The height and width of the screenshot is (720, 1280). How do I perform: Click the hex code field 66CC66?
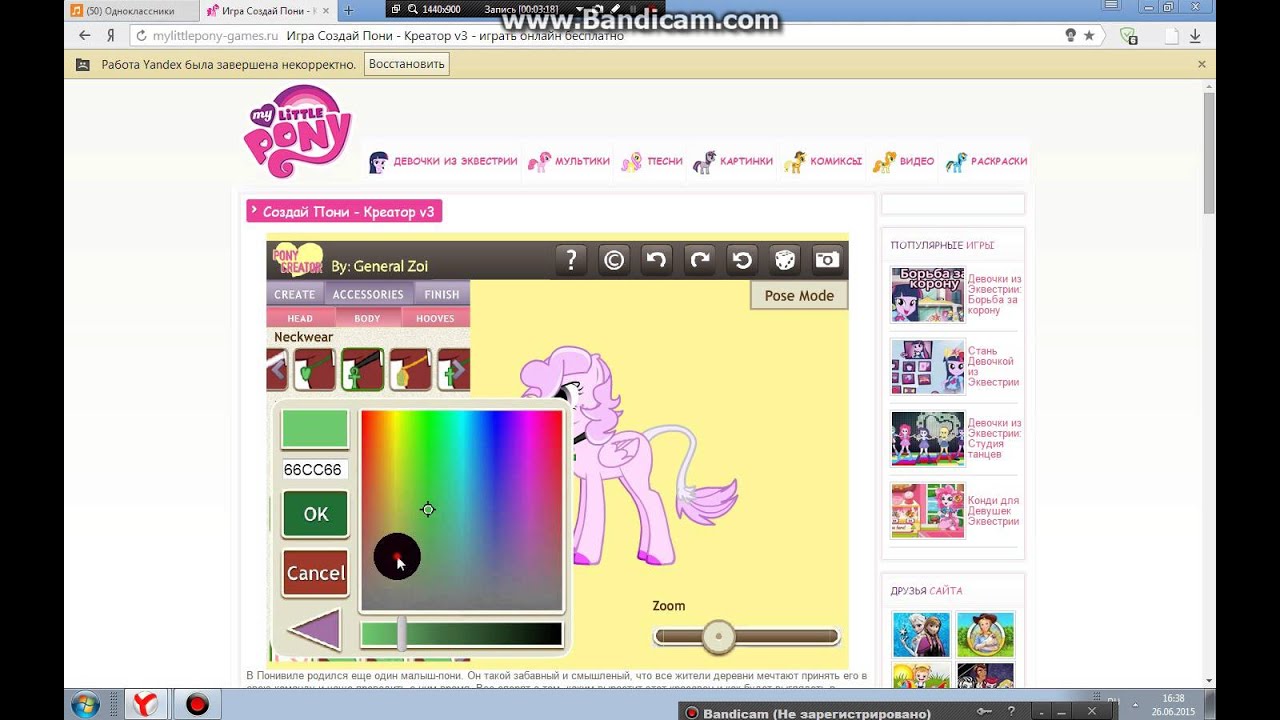(x=313, y=469)
